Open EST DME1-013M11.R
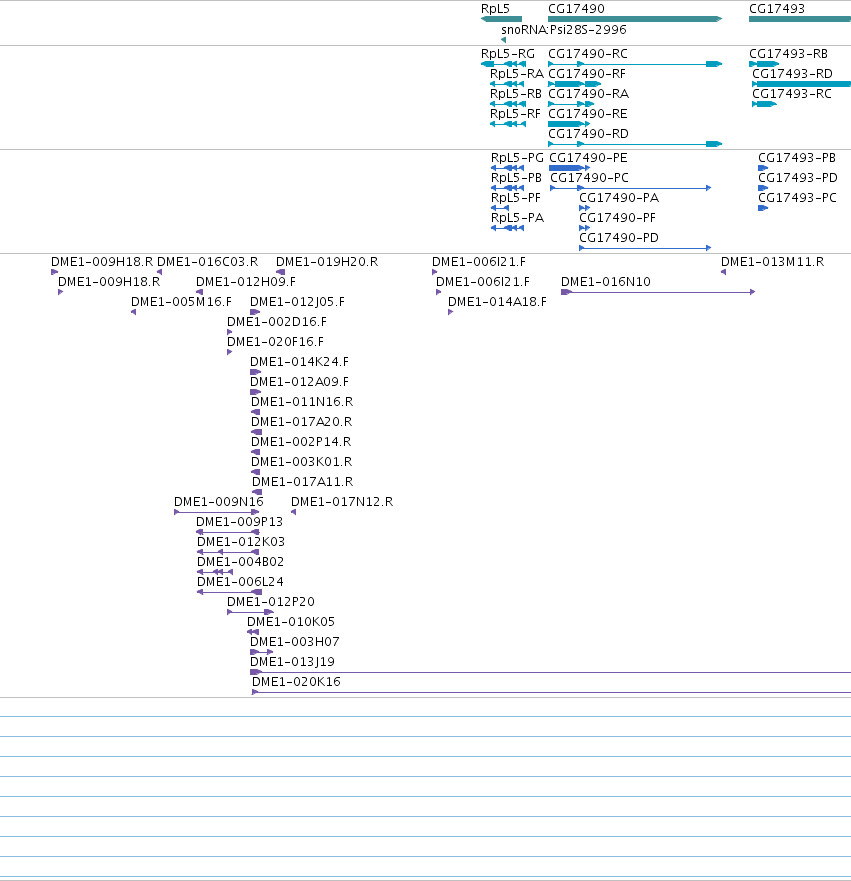 click(x=723, y=272)
